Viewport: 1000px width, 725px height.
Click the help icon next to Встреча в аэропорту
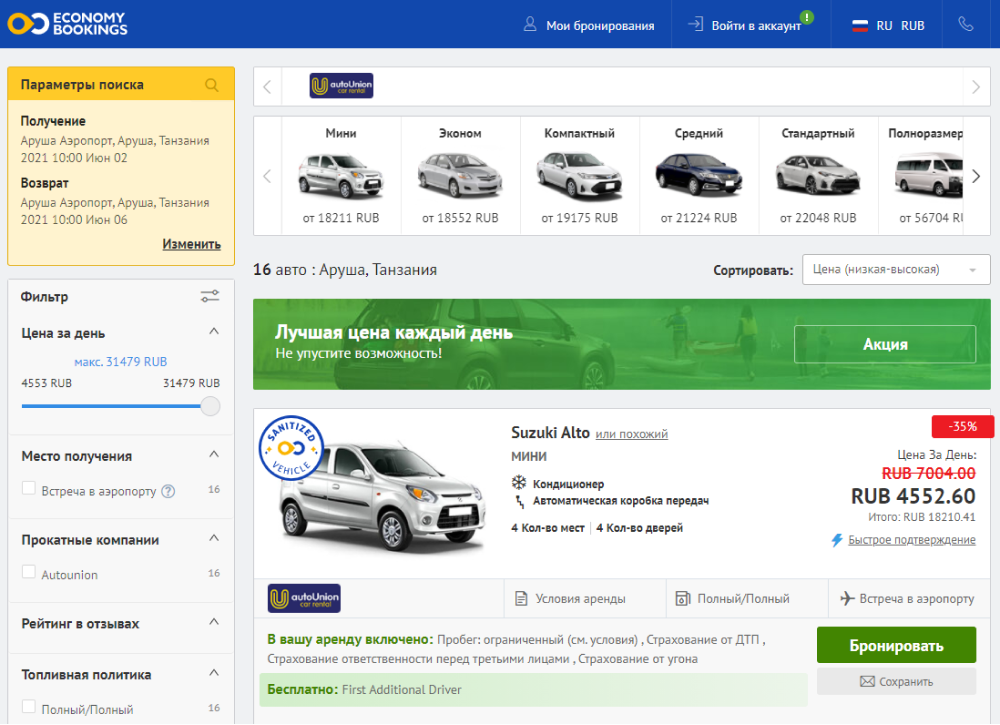tap(168, 491)
